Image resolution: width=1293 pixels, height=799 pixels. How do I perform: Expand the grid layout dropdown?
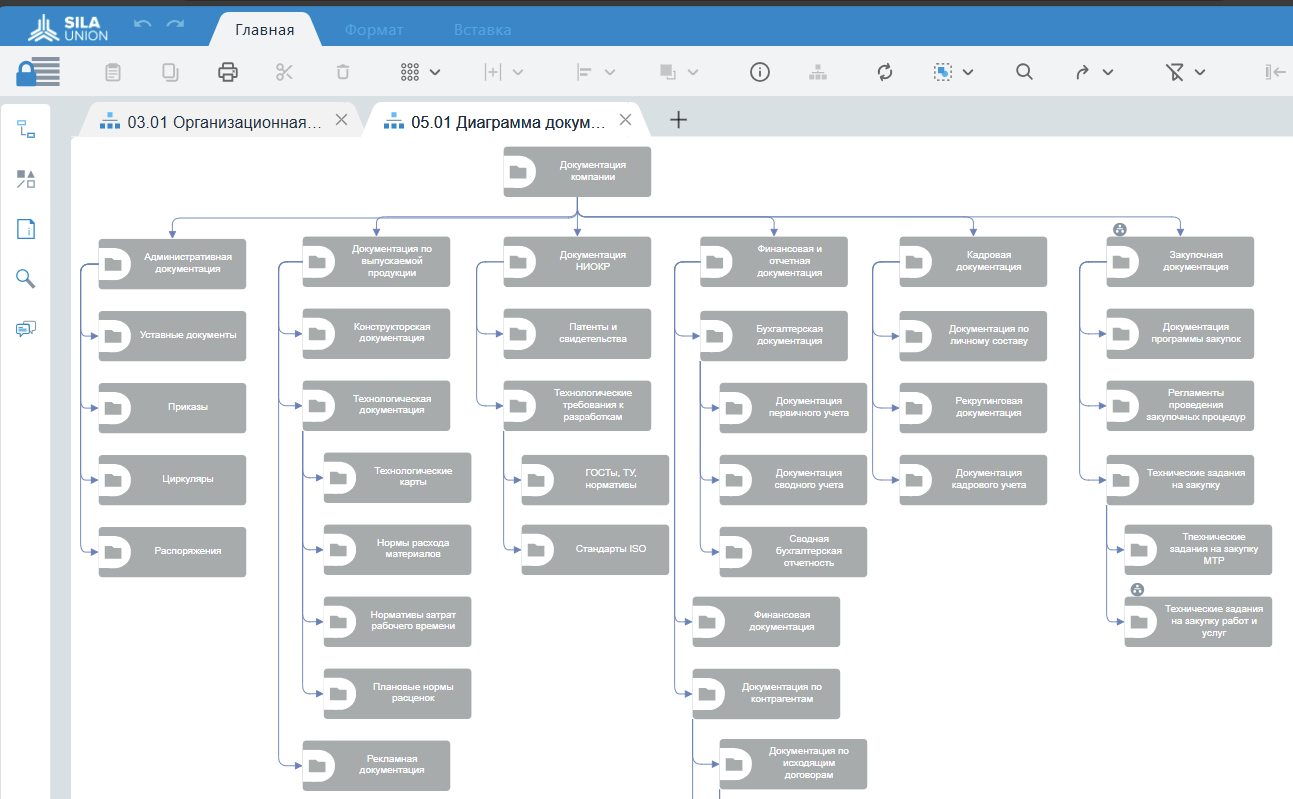click(421, 72)
